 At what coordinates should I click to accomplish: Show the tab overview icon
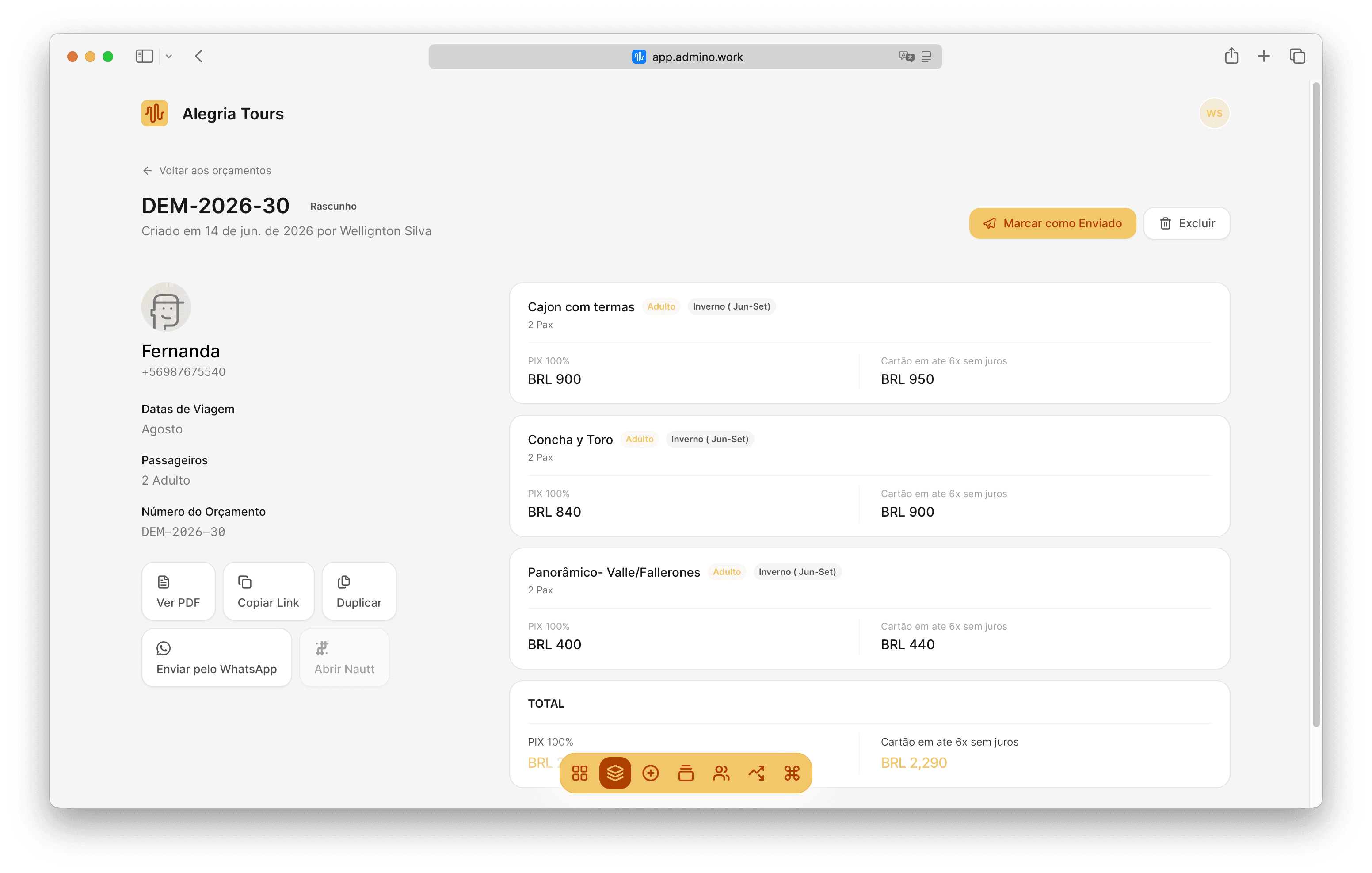click(x=1297, y=56)
